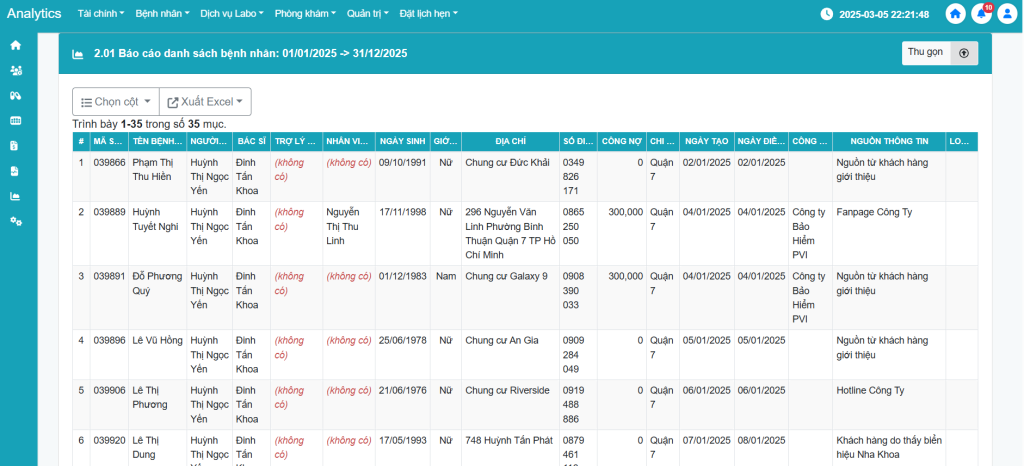Expand the Chọn cột column chooser dropdown
The height and width of the screenshot is (466, 1024).
click(115, 102)
